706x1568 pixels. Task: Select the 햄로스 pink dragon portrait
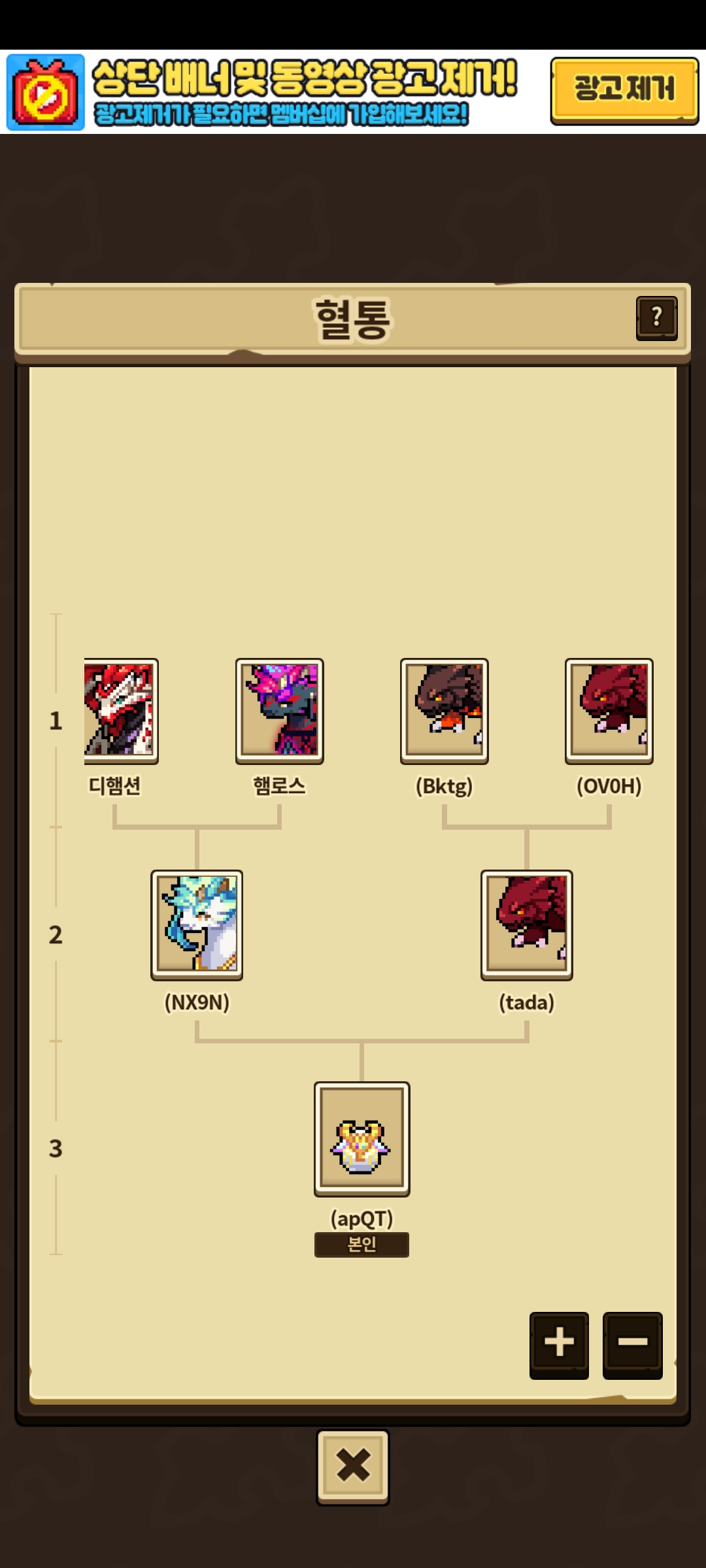click(x=280, y=711)
